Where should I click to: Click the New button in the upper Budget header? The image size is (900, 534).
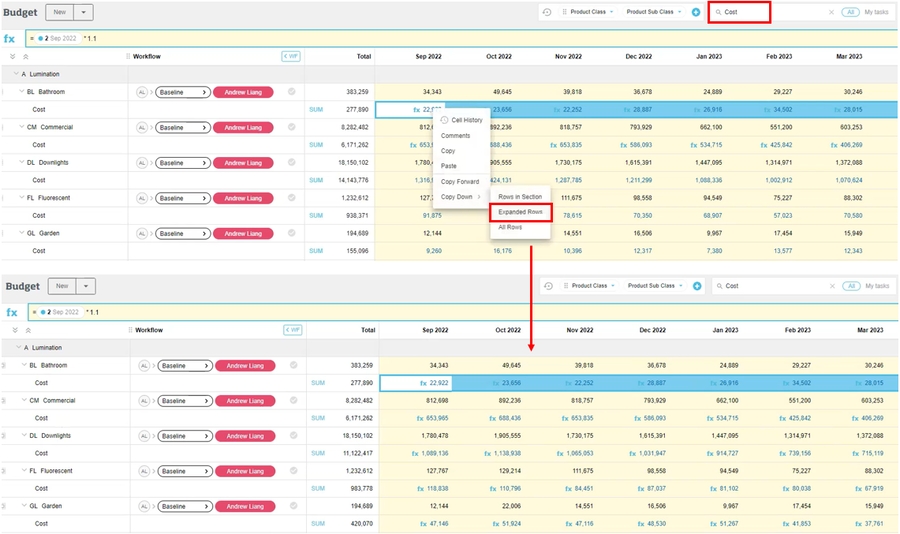61,11
